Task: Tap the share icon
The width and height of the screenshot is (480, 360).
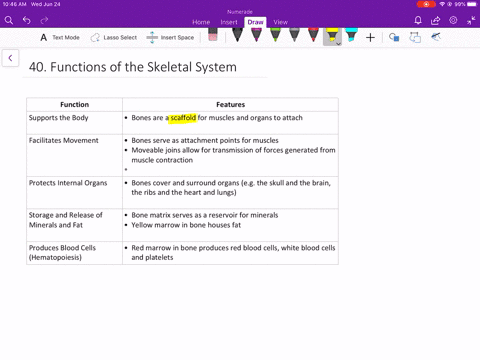Action: 435,20
